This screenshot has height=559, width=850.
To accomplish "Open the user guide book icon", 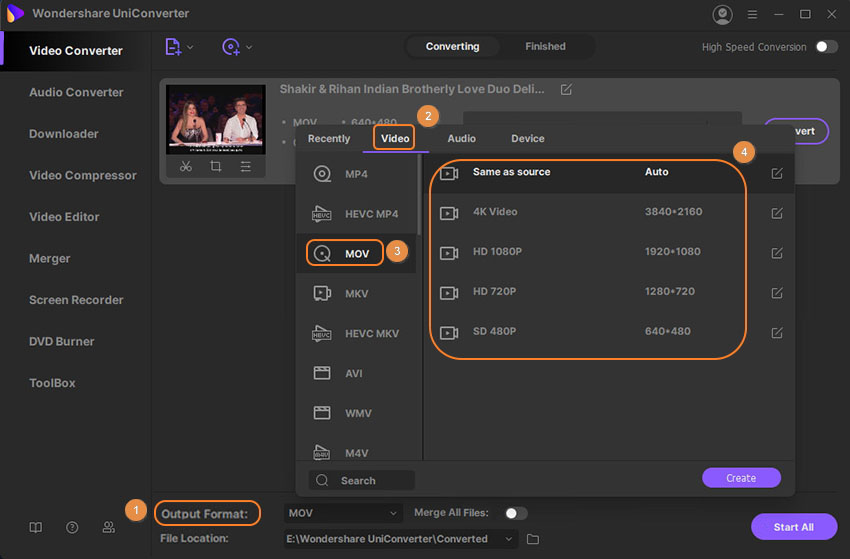I will 36,527.
